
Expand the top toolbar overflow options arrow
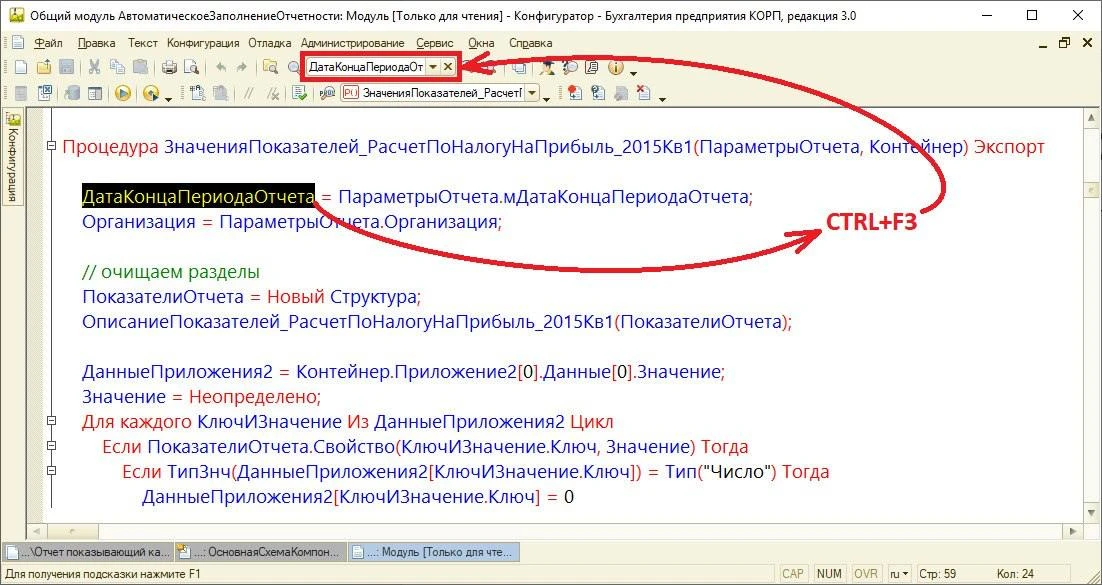click(634, 72)
